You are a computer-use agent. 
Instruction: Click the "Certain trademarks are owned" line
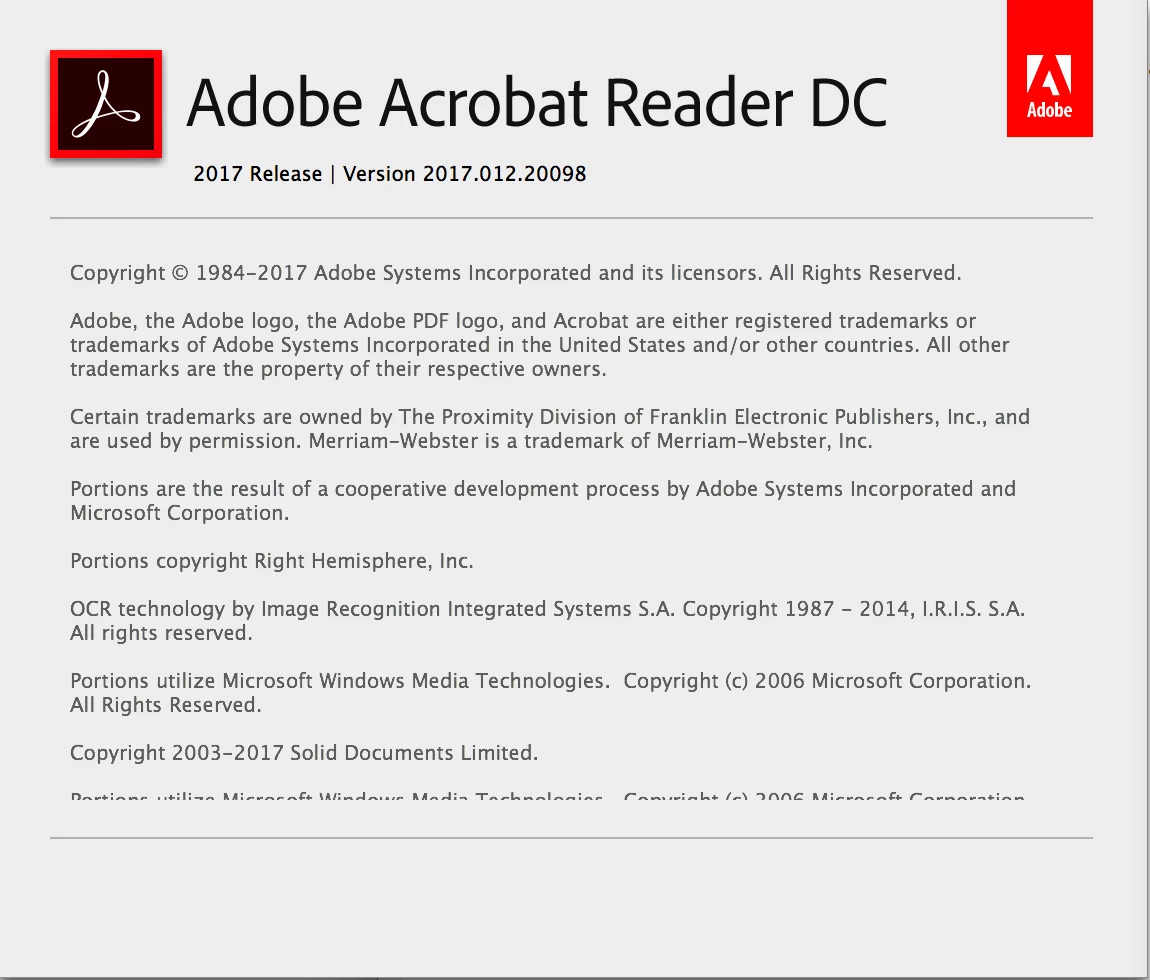(x=550, y=417)
